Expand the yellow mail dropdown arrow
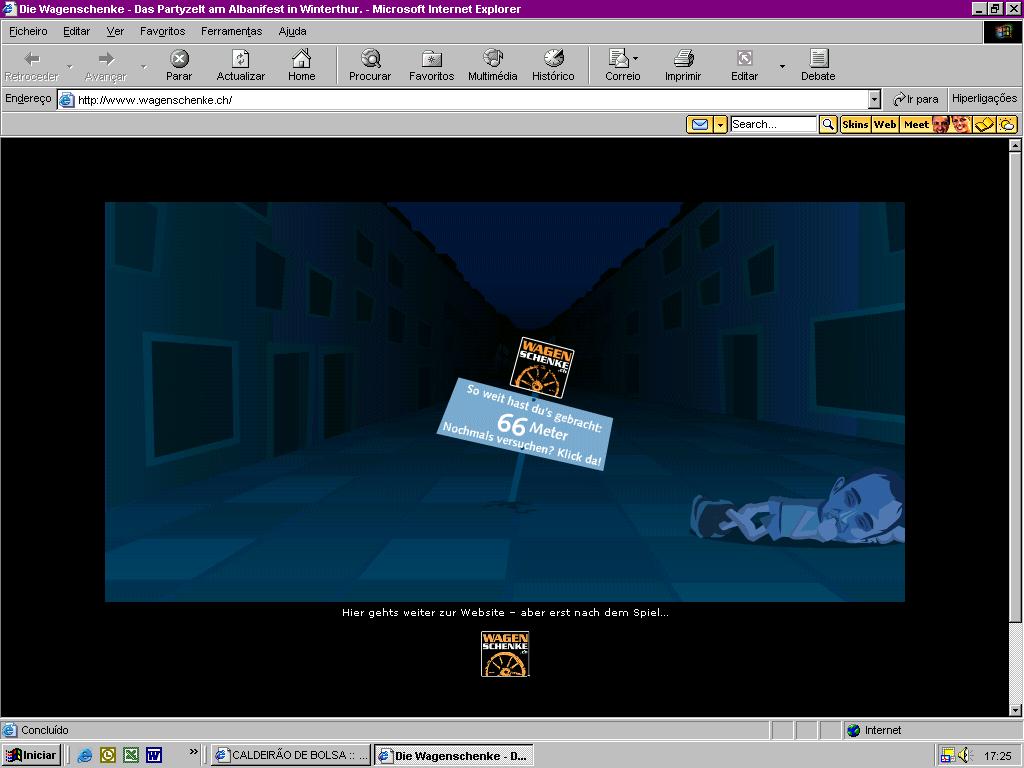 (720, 124)
